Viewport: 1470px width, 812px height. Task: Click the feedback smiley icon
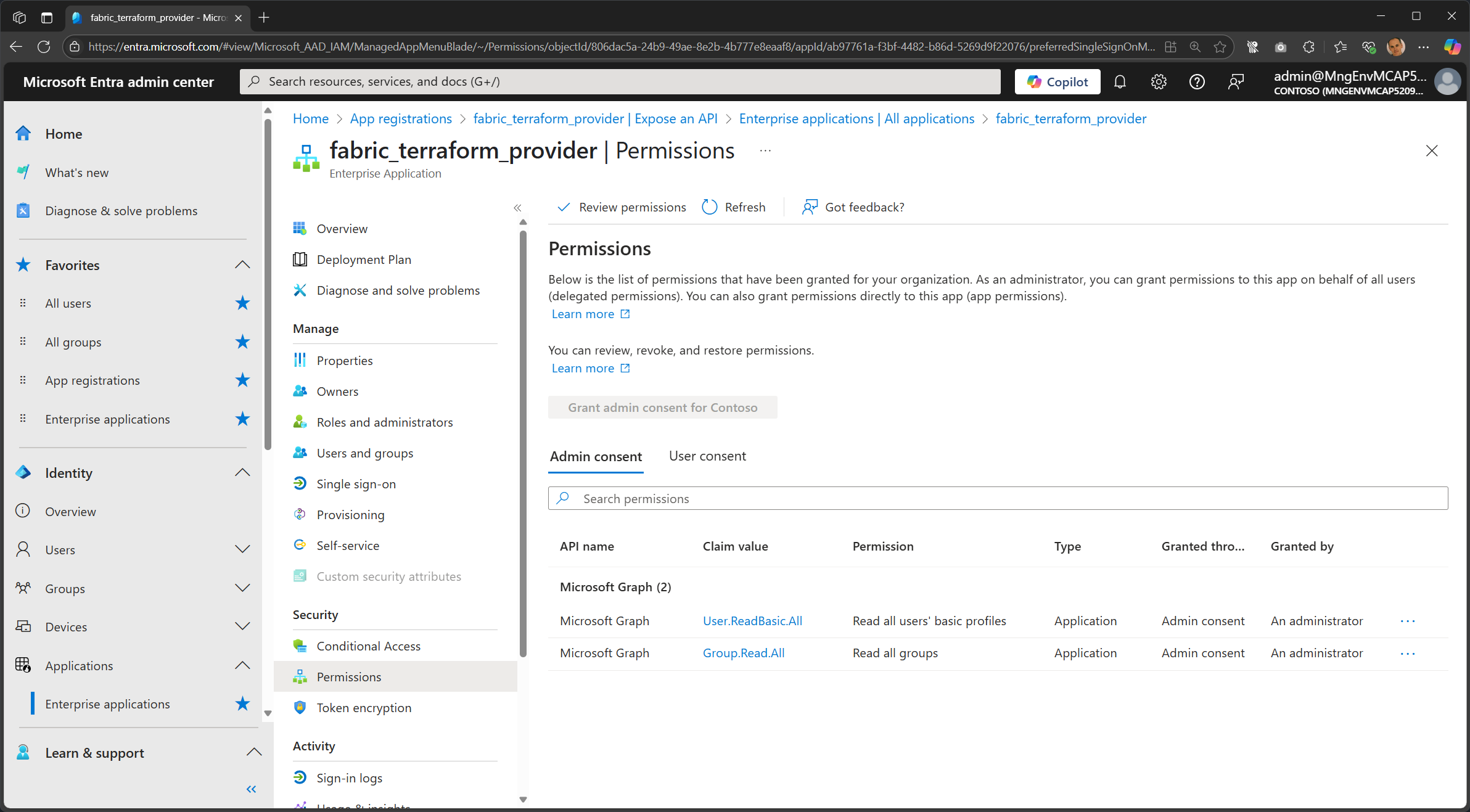tap(1236, 81)
